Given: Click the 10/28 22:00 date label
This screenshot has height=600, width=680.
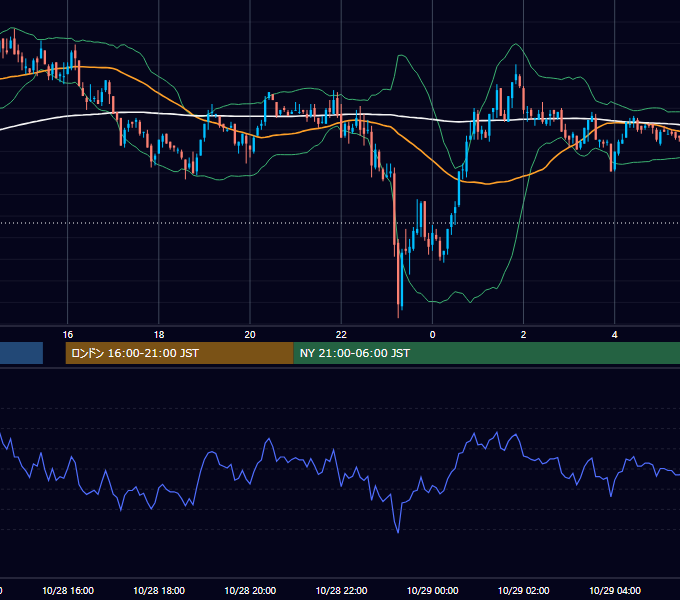Looking at the screenshot, I should [x=341, y=590].
